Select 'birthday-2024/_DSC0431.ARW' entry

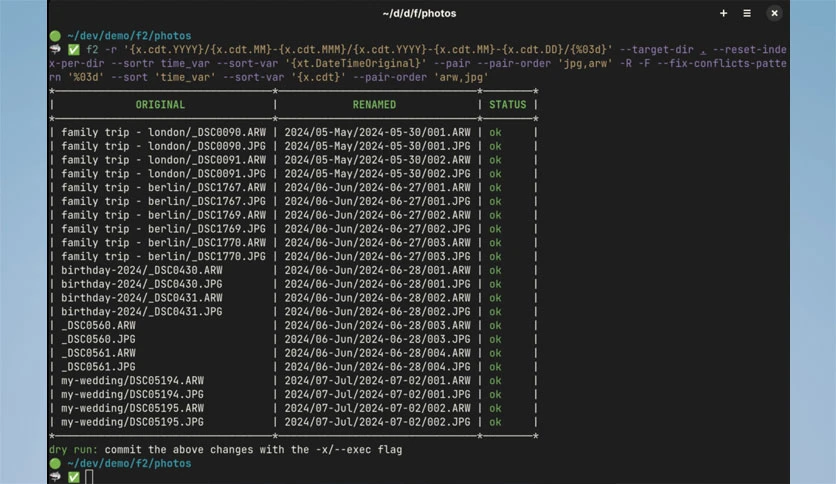[141, 298]
